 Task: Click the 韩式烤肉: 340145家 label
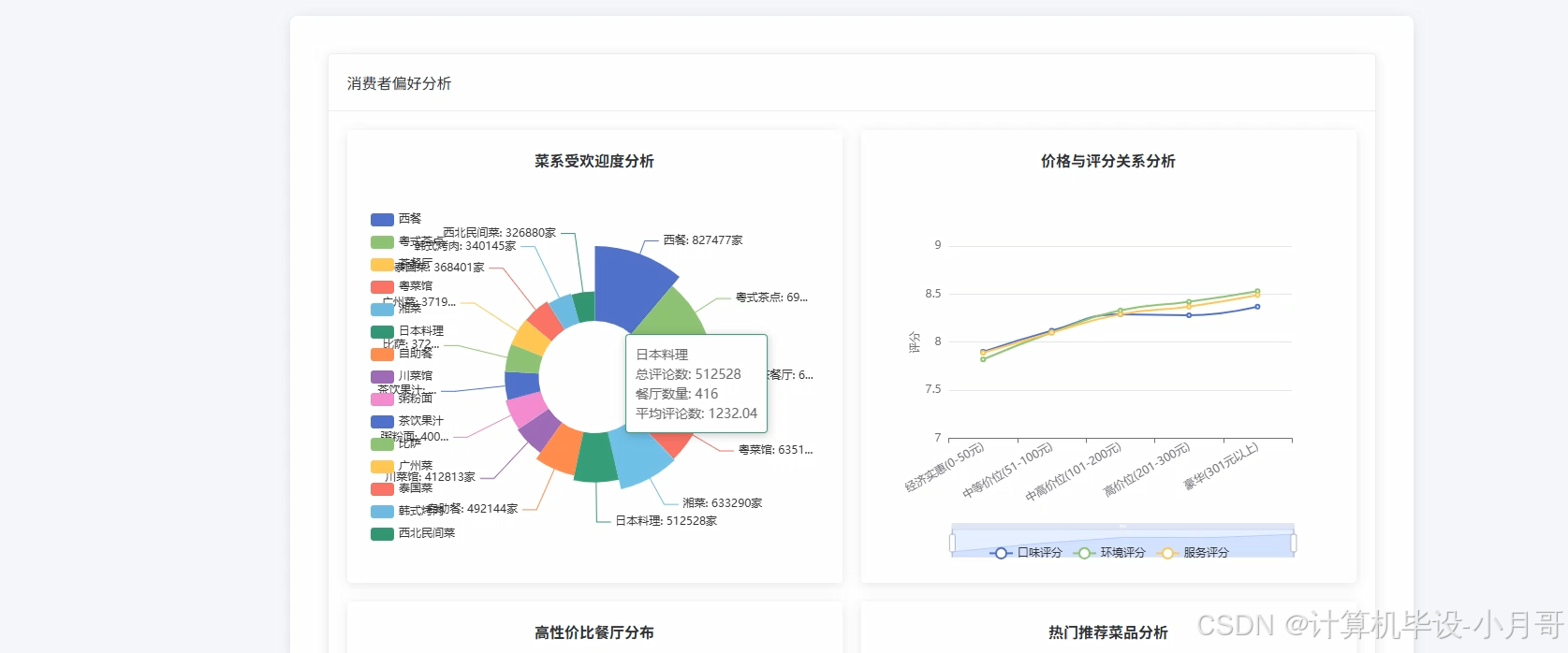pos(465,246)
